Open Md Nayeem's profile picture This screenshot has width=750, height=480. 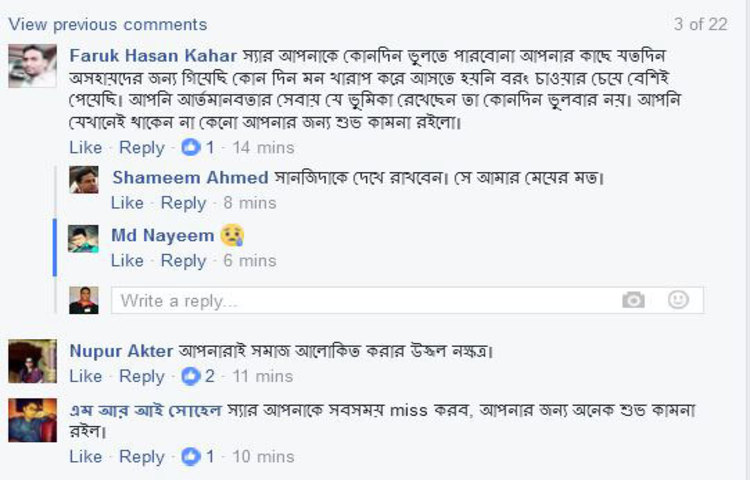(83, 238)
